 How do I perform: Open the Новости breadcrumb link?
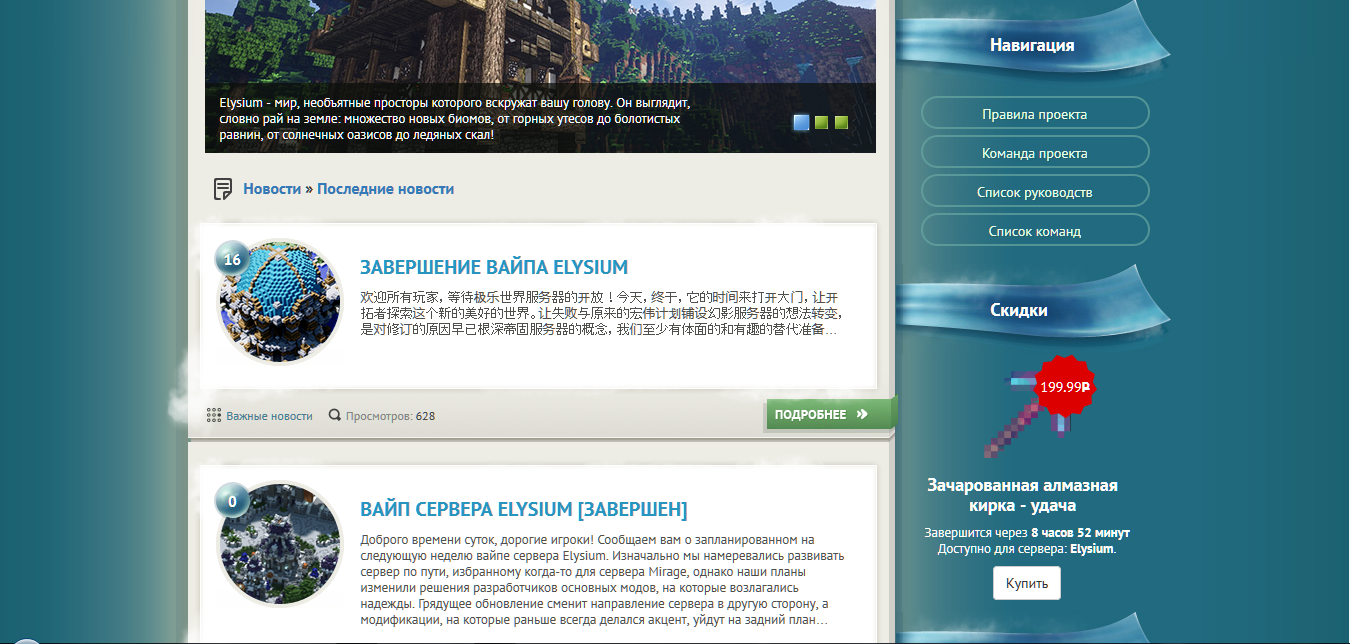tap(272, 189)
